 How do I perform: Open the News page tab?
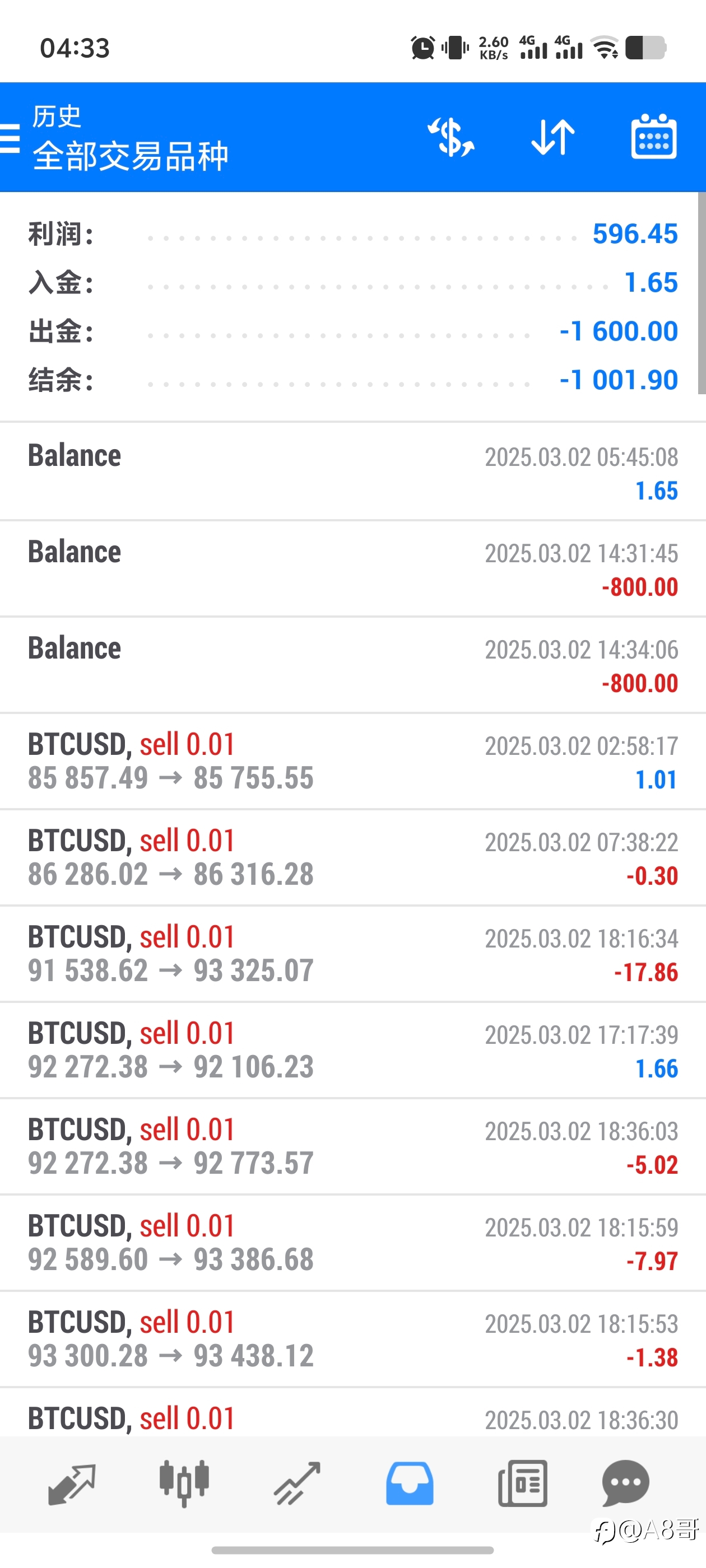pos(523,1483)
